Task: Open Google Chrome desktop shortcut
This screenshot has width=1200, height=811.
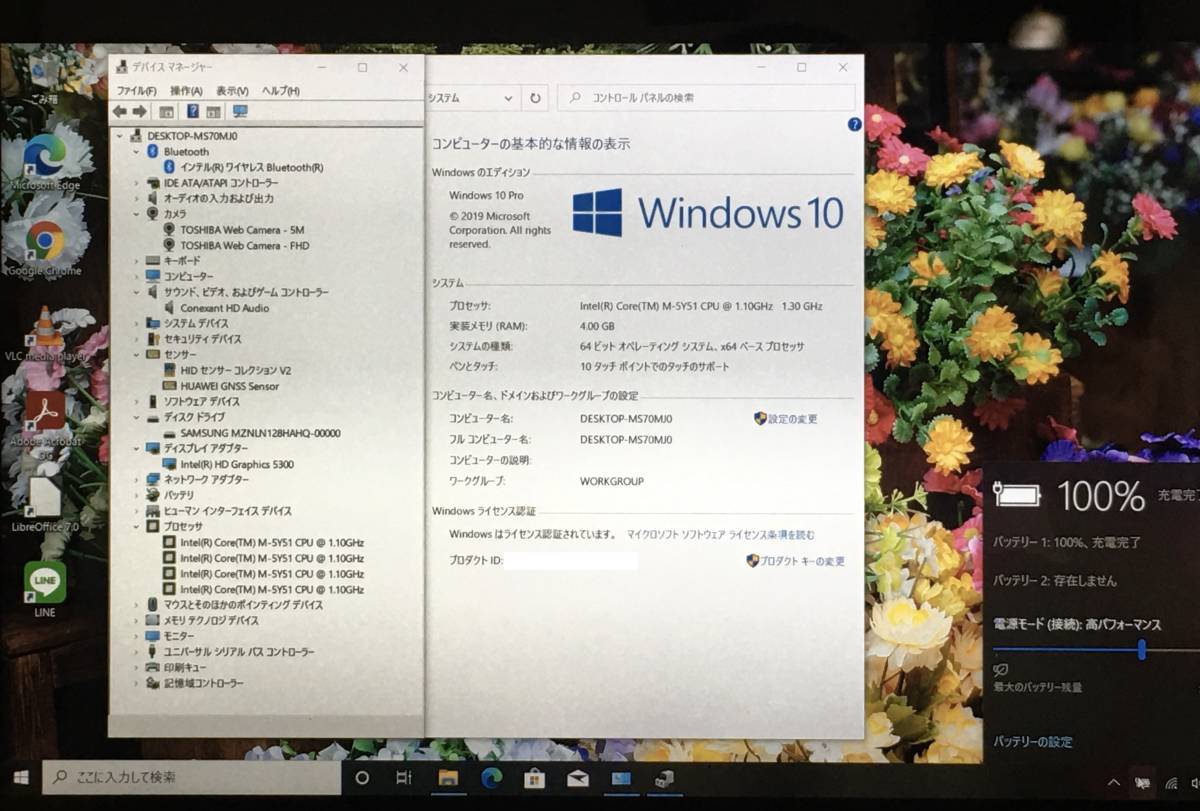Action: [x=45, y=247]
